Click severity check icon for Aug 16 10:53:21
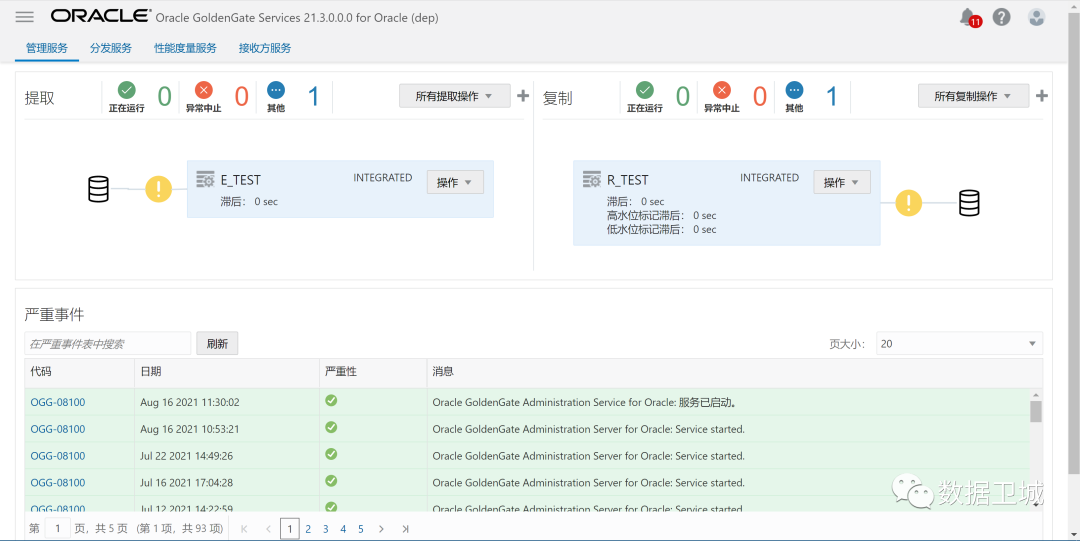 point(331,427)
